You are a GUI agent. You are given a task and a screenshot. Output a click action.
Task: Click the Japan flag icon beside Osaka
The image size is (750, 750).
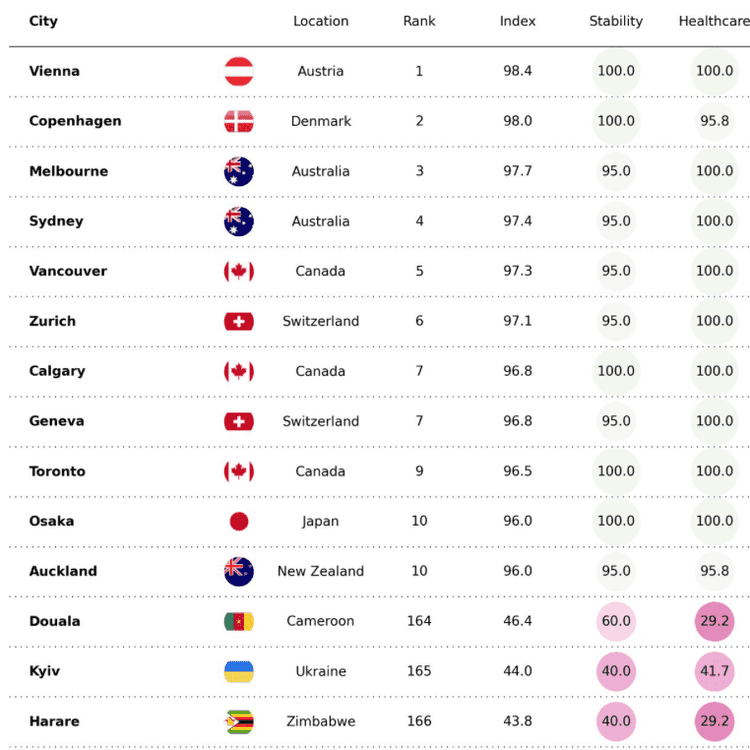[x=239, y=521]
